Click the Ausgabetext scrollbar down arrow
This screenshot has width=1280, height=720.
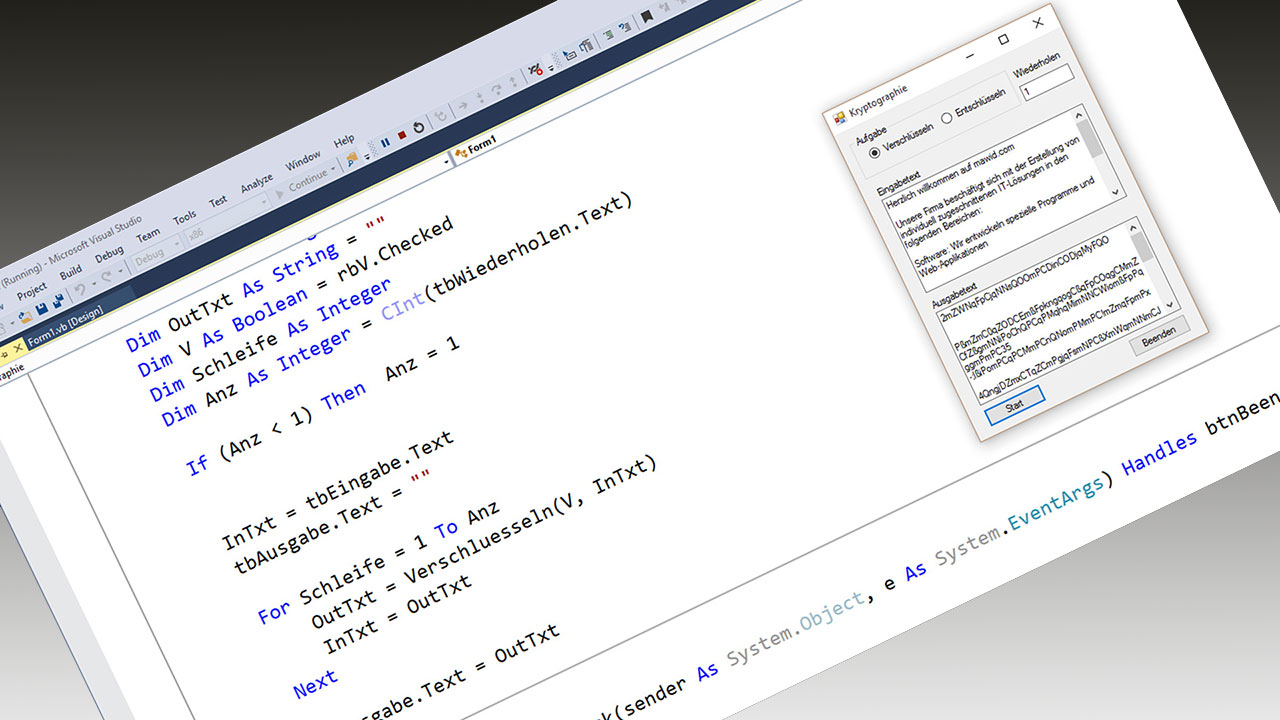click(1172, 303)
